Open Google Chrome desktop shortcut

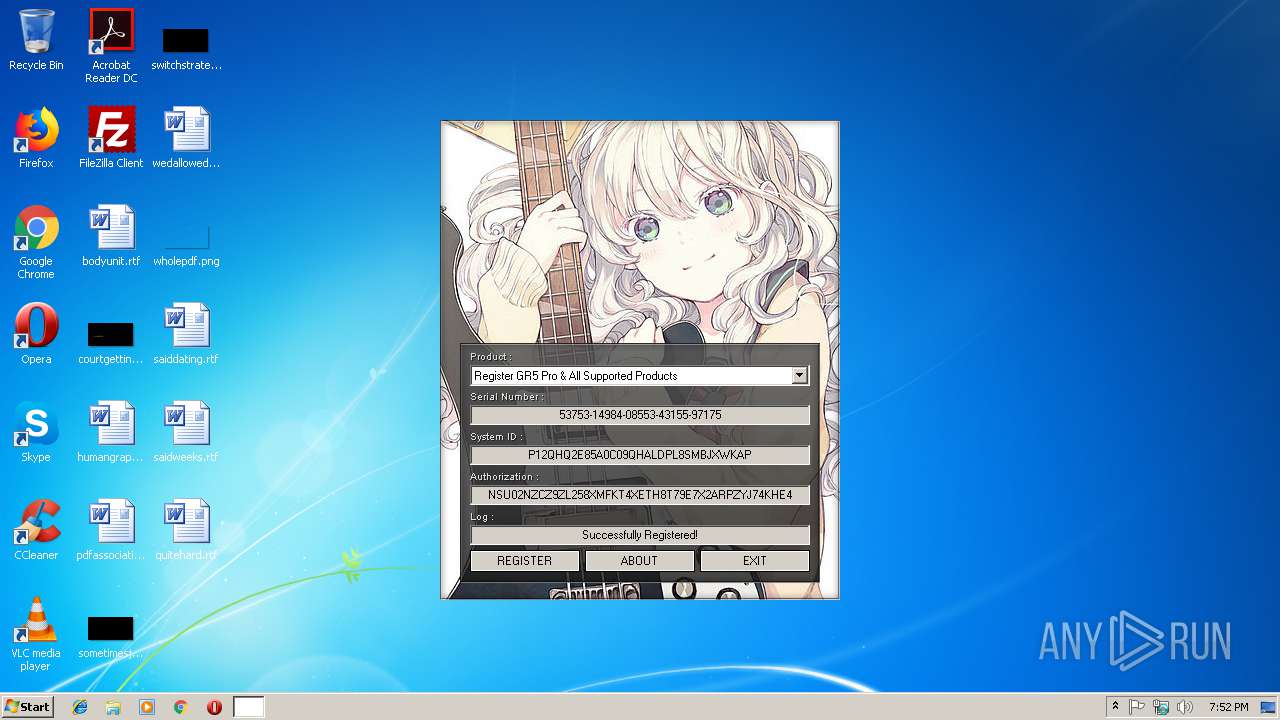coord(36,242)
